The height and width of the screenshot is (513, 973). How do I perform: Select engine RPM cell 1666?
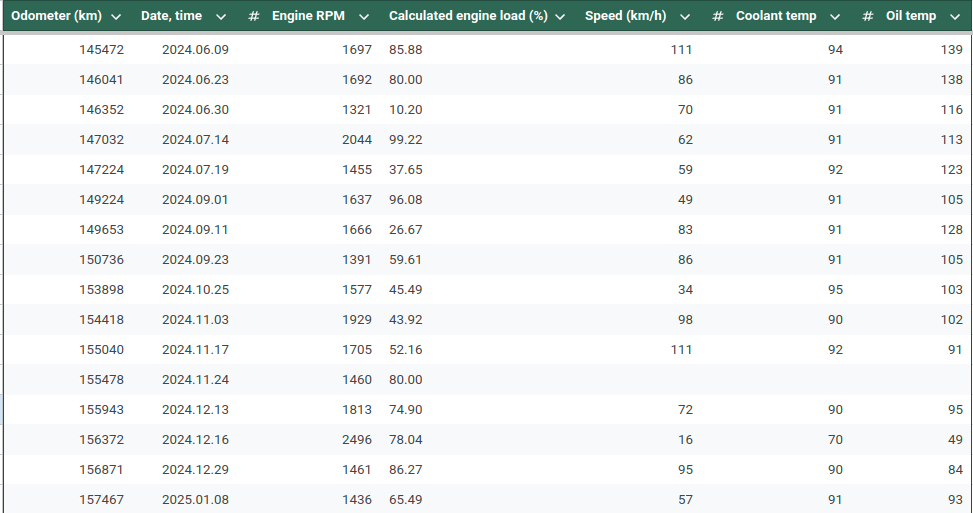357,230
